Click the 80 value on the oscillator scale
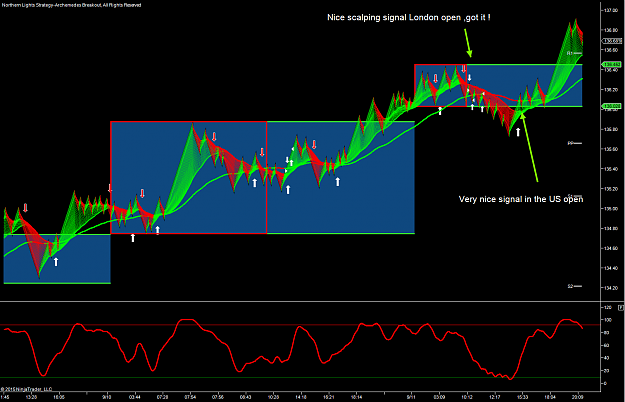The height and width of the screenshot is (402, 625). tap(607, 333)
